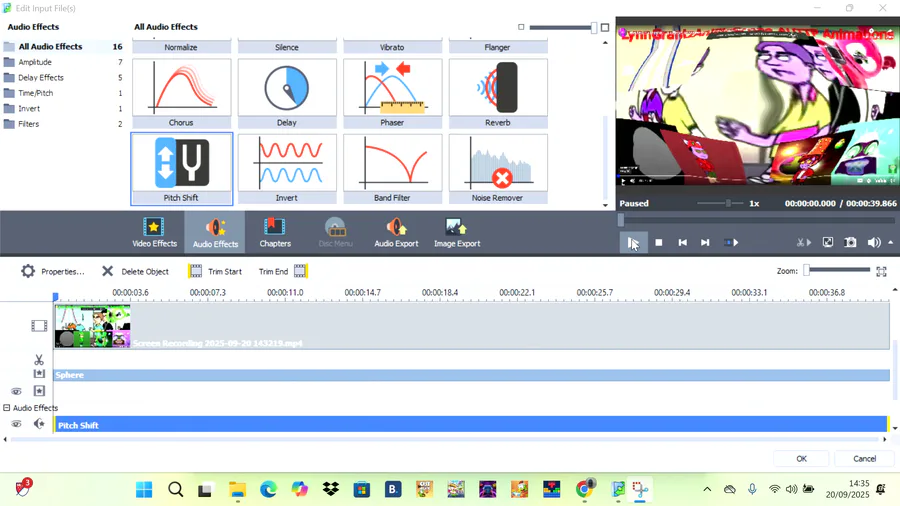Image resolution: width=900 pixels, height=506 pixels.
Task: Click the zoom-to-fit timeline icon
Action: pyautogui.click(x=882, y=271)
